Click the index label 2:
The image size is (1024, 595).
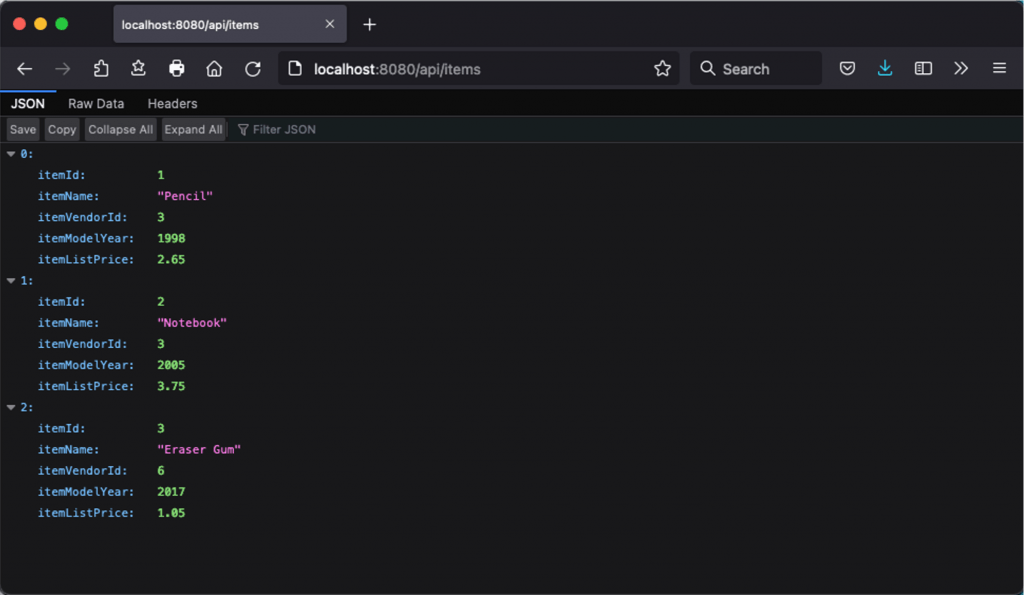[27, 408]
